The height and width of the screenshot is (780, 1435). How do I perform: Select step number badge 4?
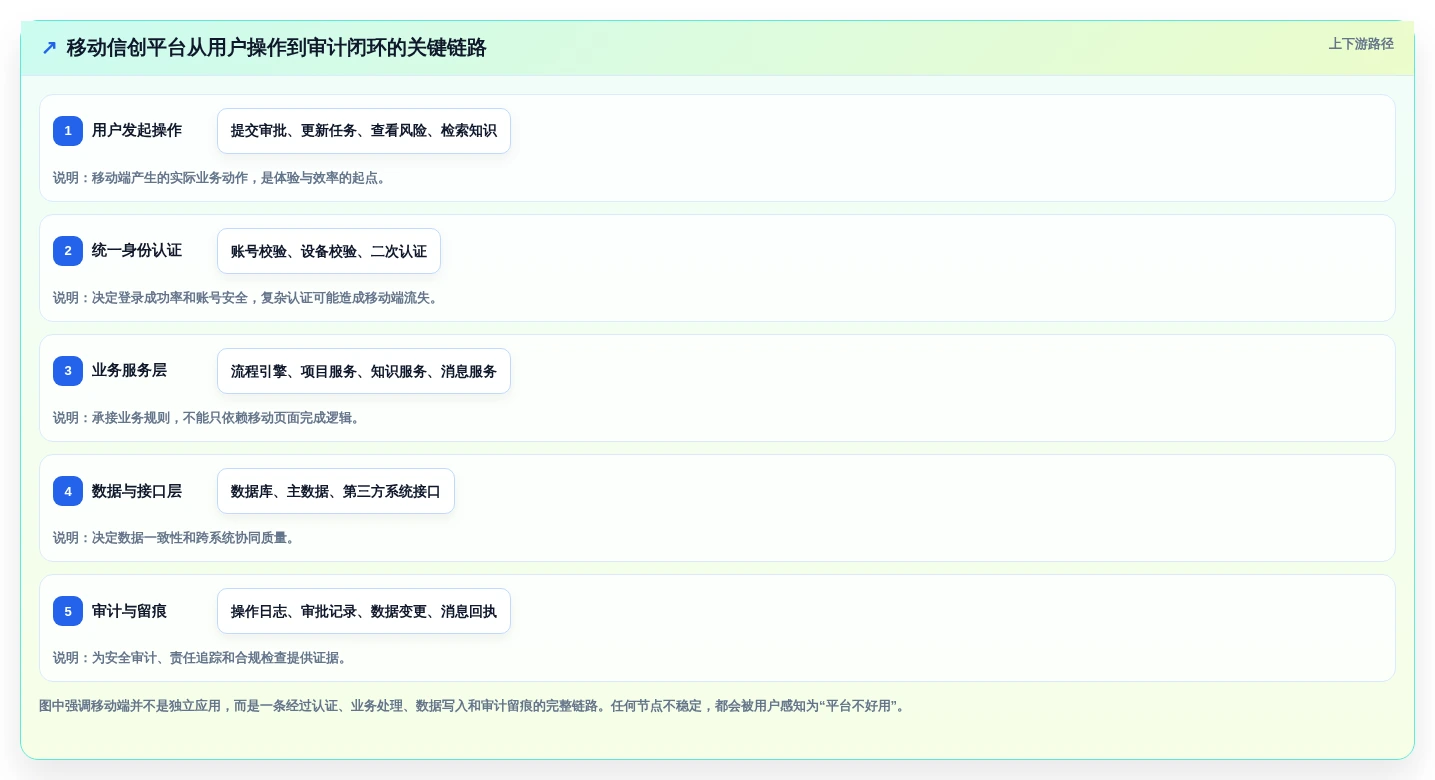pos(68,491)
